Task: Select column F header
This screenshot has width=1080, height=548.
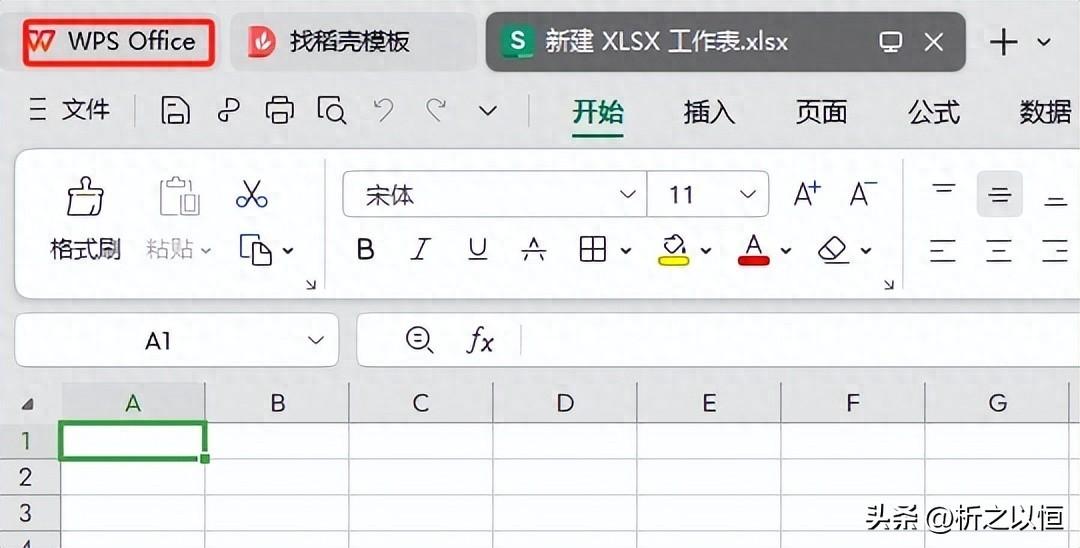Action: click(x=853, y=403)
